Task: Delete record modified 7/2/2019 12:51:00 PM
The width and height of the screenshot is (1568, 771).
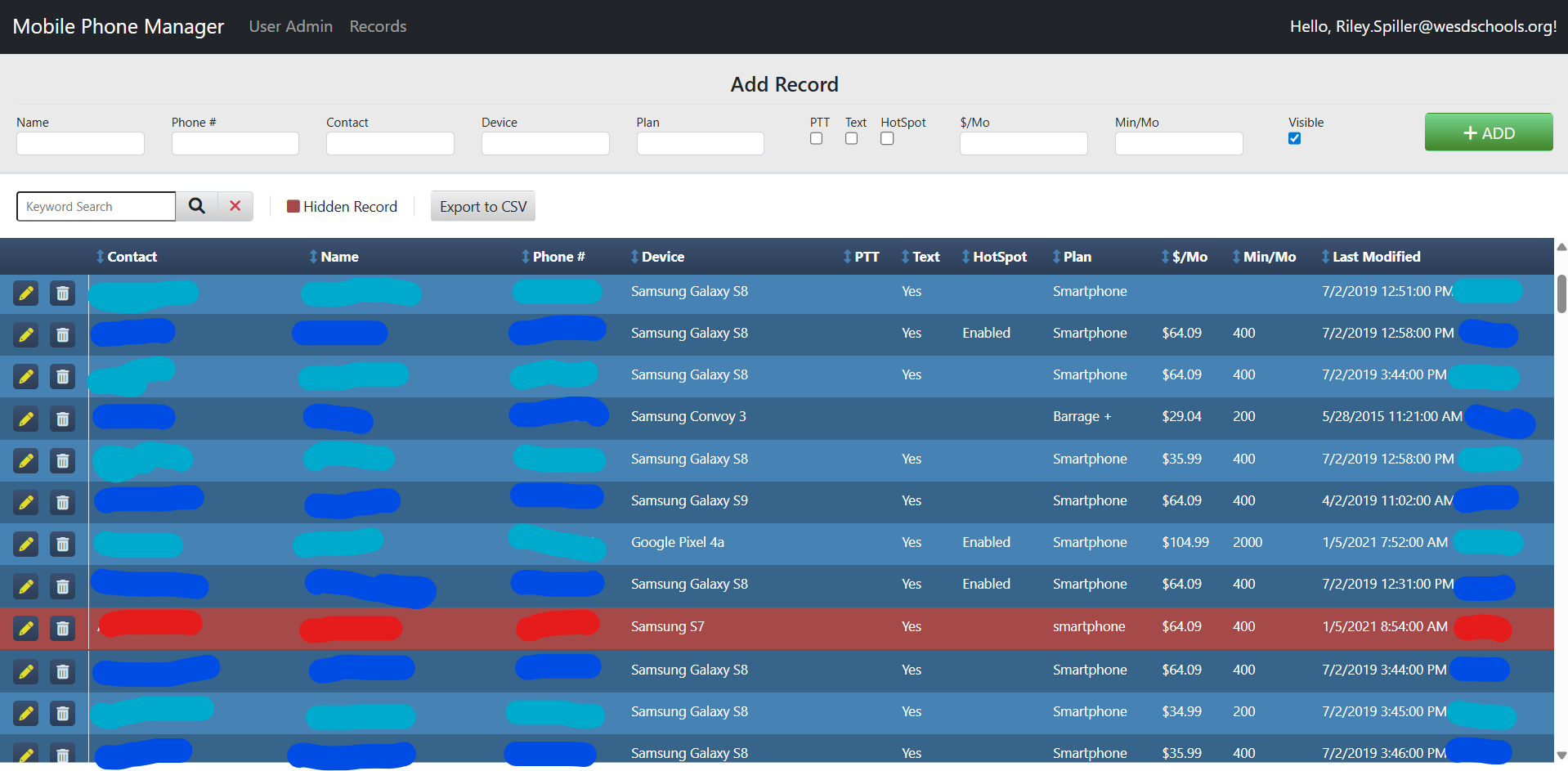Action: point(62,293)
